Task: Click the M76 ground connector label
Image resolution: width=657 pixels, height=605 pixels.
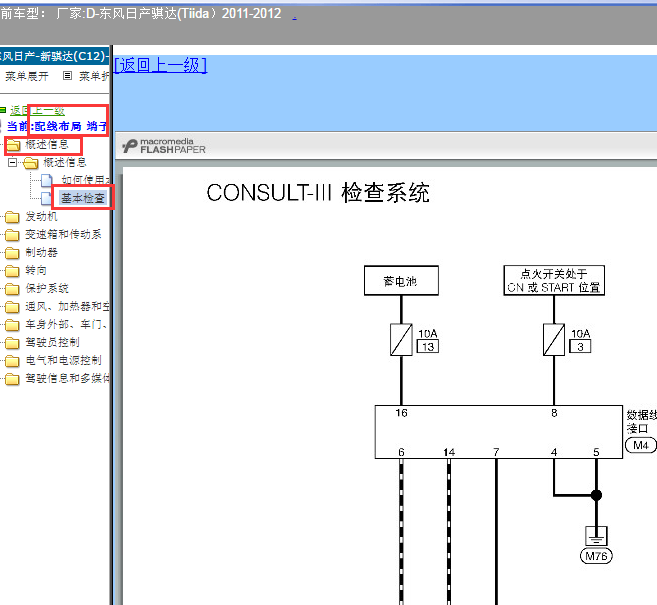Action: (x=596, y=556)
